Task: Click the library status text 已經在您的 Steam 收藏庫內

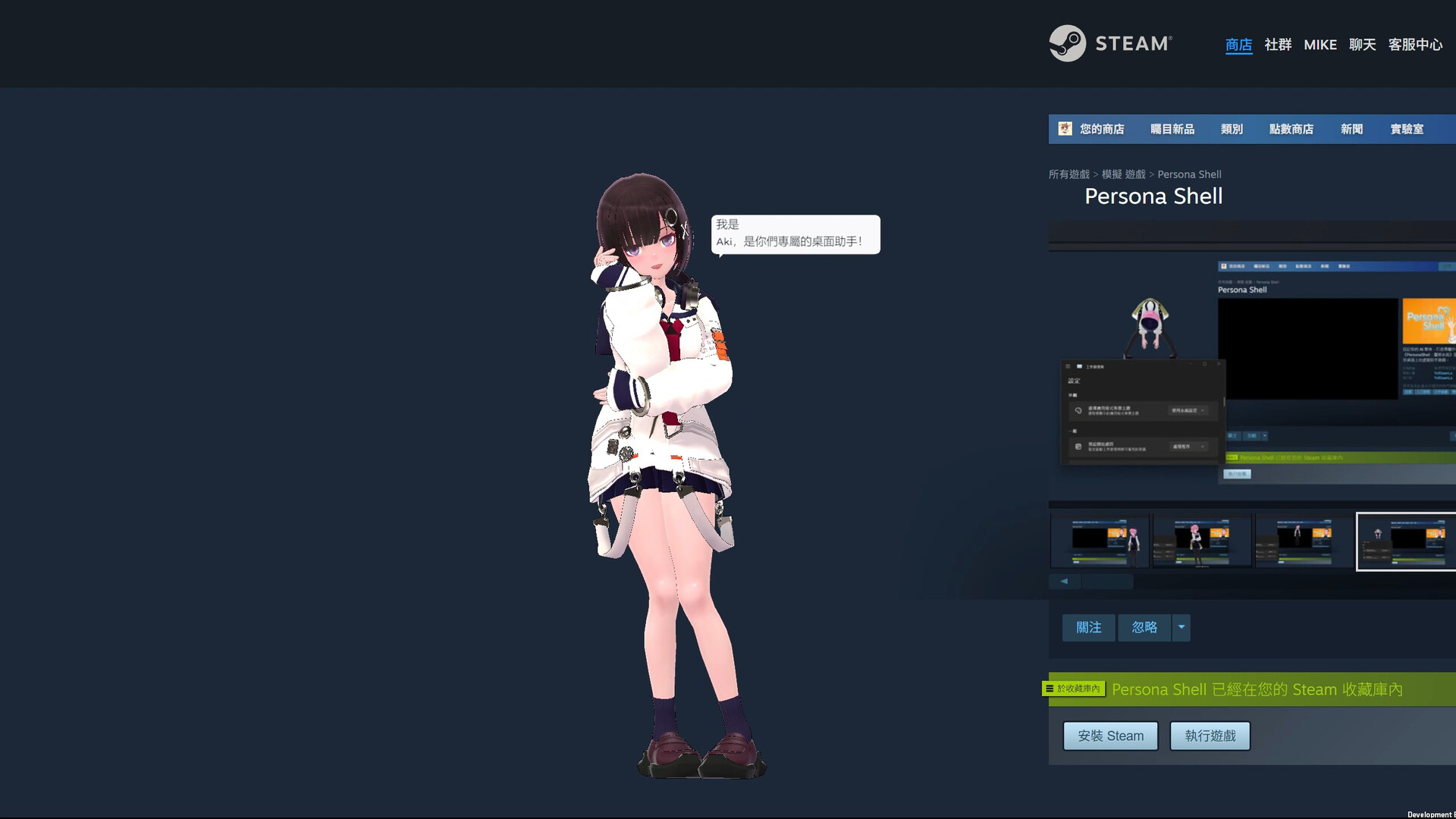Action: pyautogui.click(x=1307, y=690)
